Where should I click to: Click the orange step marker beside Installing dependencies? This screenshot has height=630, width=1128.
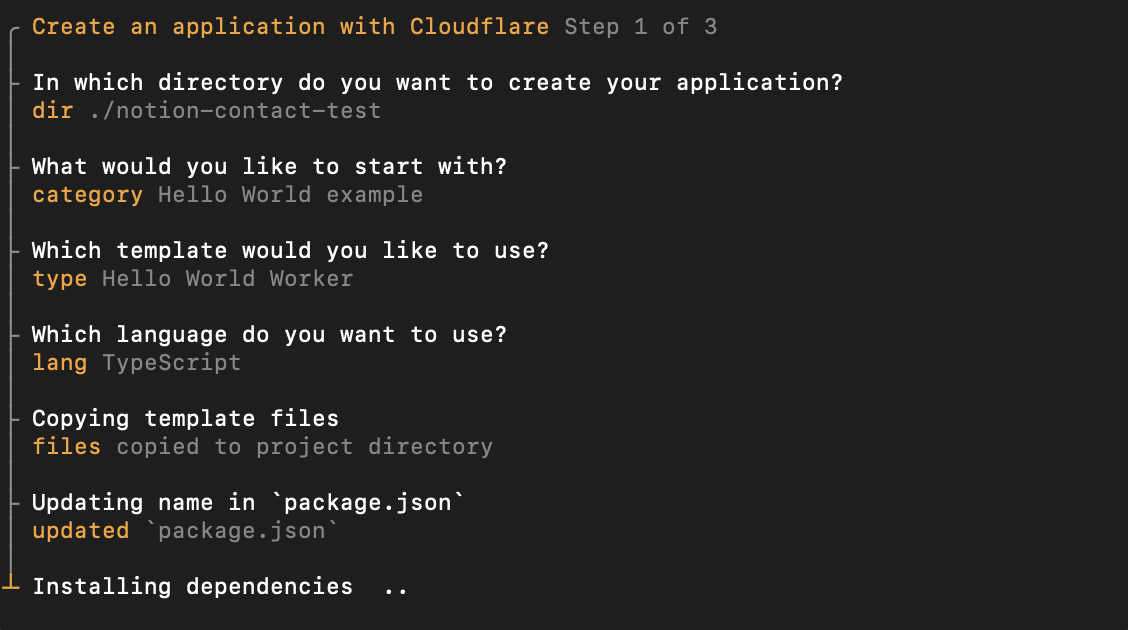coord(11,583)
